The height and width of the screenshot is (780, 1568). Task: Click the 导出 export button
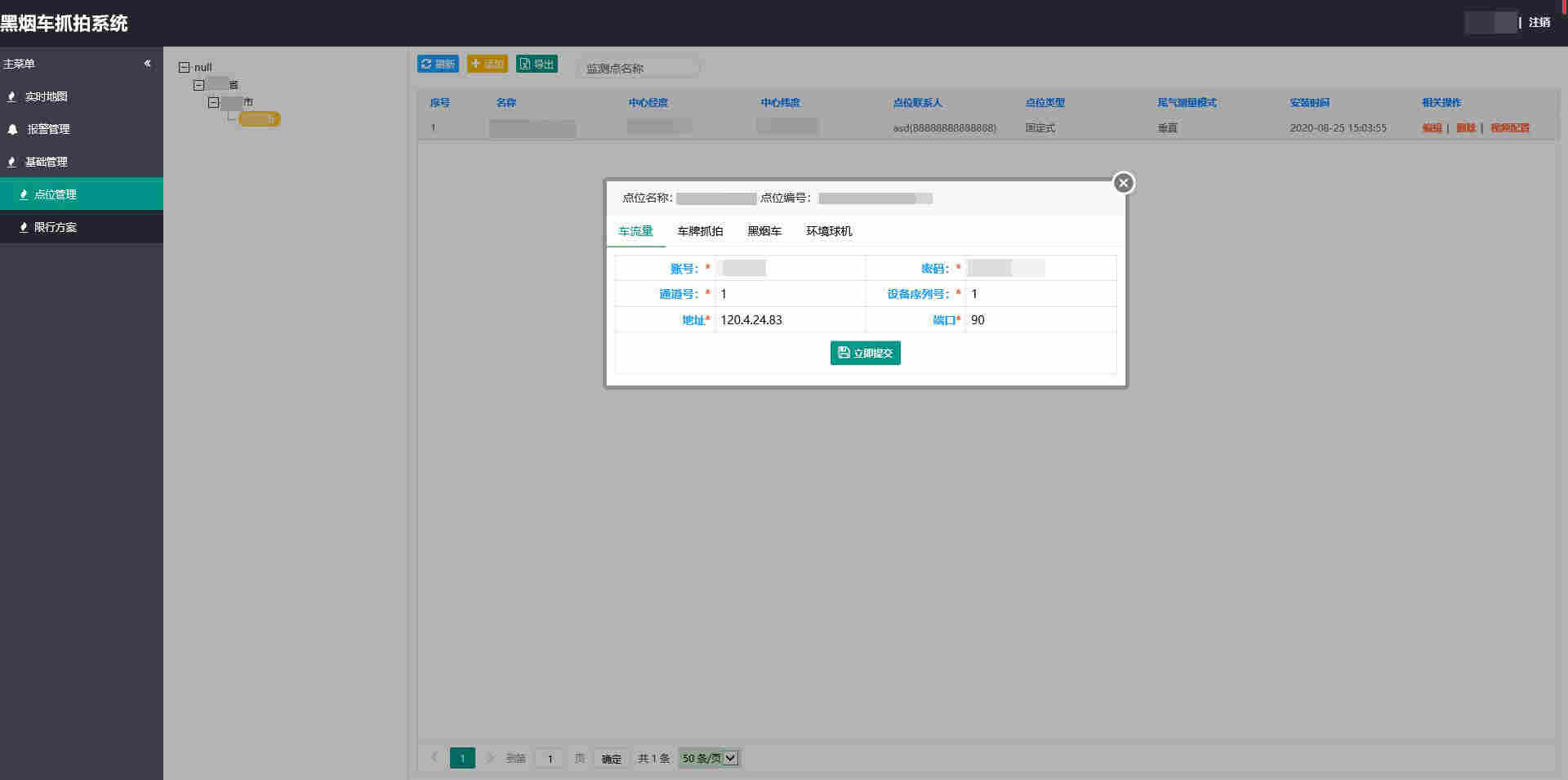[x=537, y=64]
